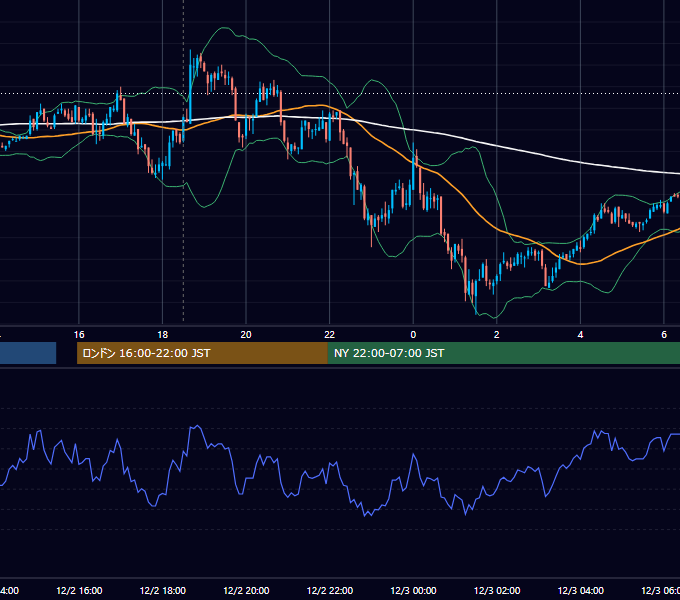
Task: Click the 18 hour label on the price chart axis
Action: coord(163,335)
